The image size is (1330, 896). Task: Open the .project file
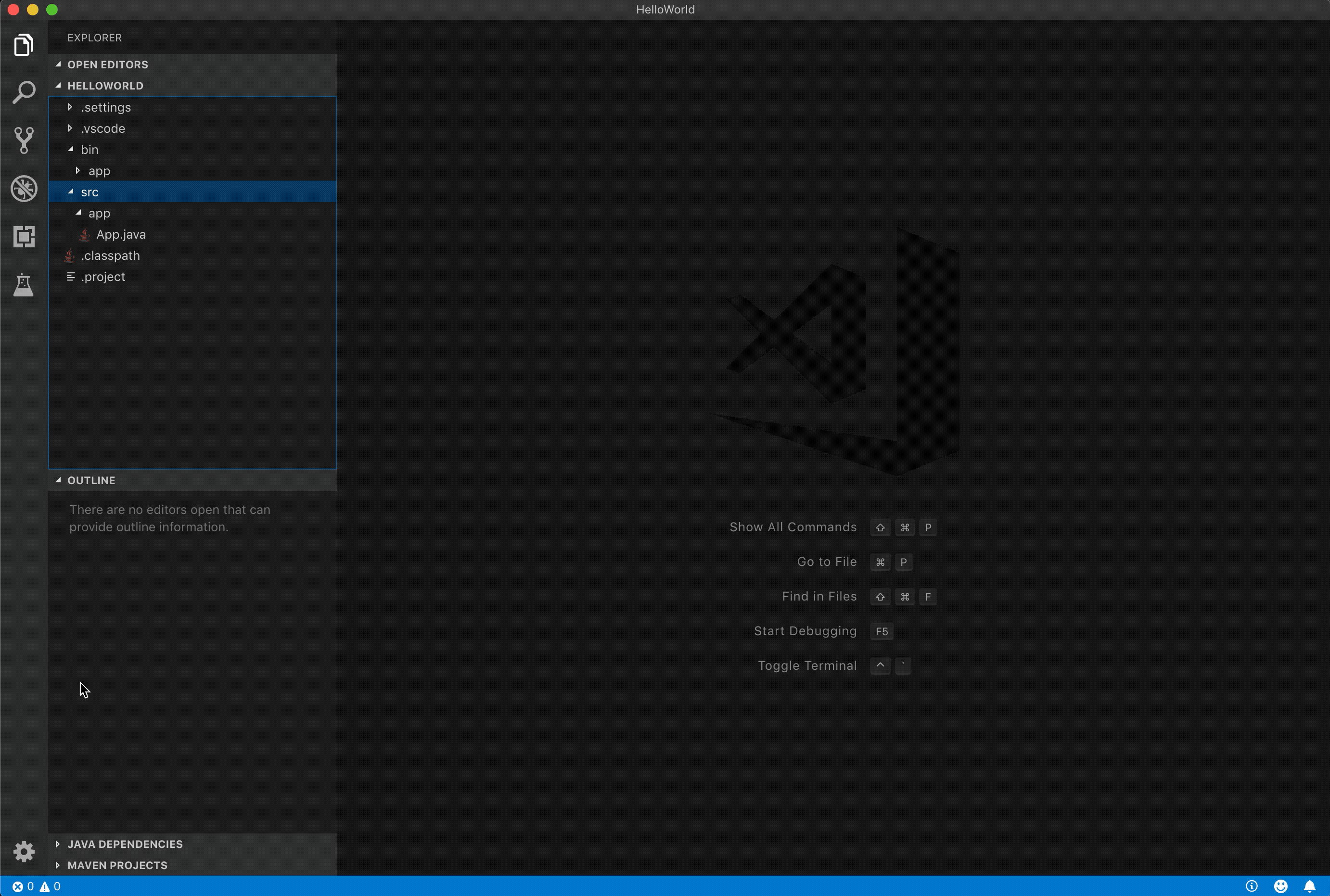[103, 277]
